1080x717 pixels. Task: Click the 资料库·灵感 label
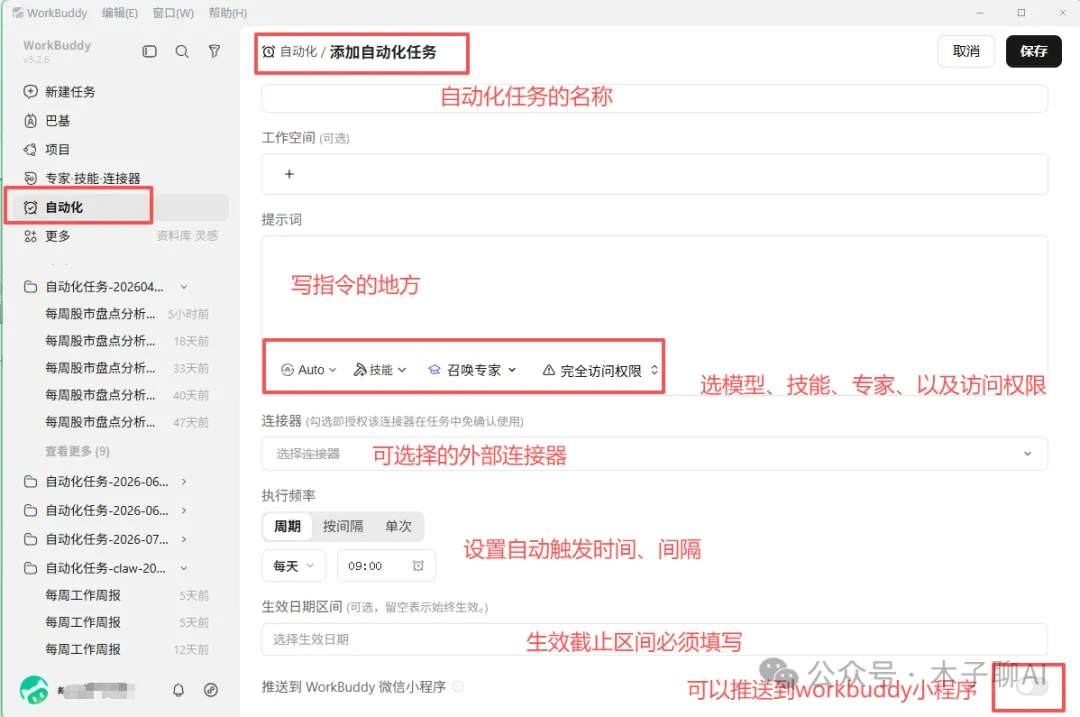[187, 236]
